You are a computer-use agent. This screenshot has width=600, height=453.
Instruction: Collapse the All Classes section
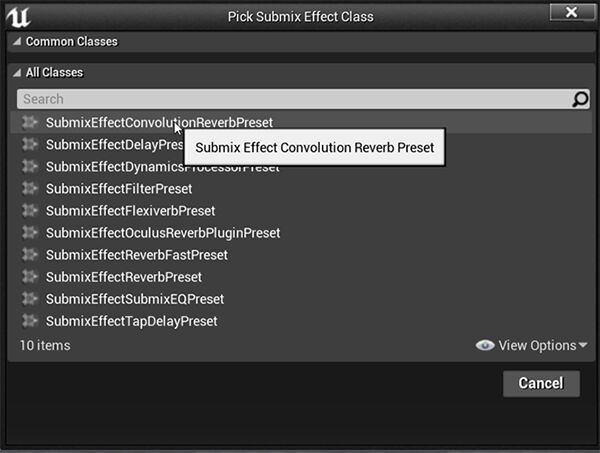(16, 73)
